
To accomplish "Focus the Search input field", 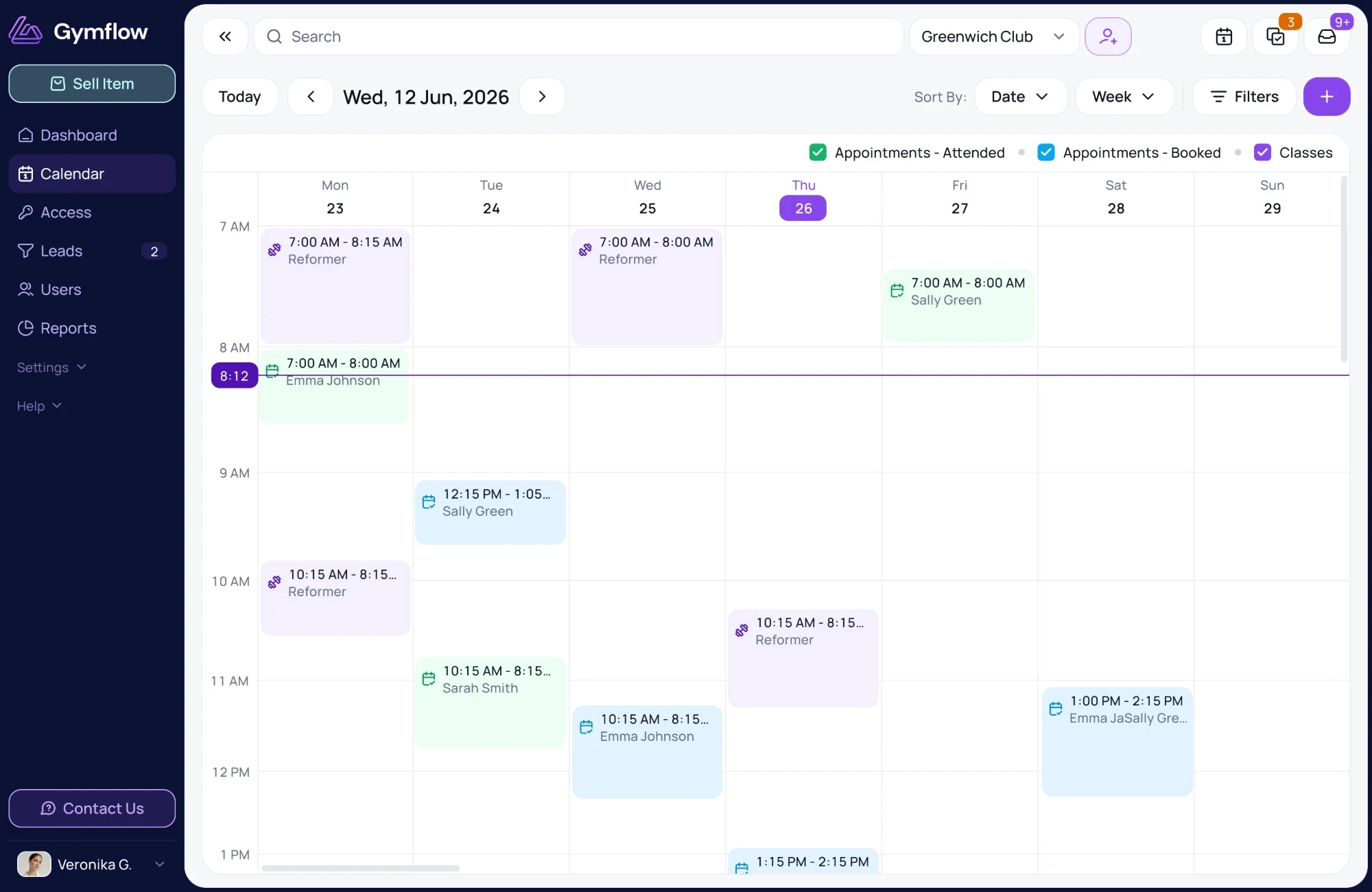I will tap(579, 36).
